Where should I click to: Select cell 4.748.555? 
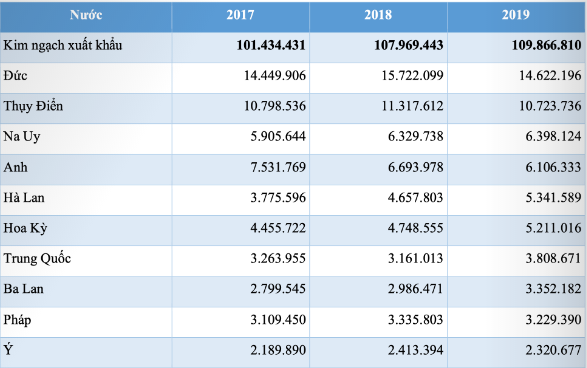416,228
